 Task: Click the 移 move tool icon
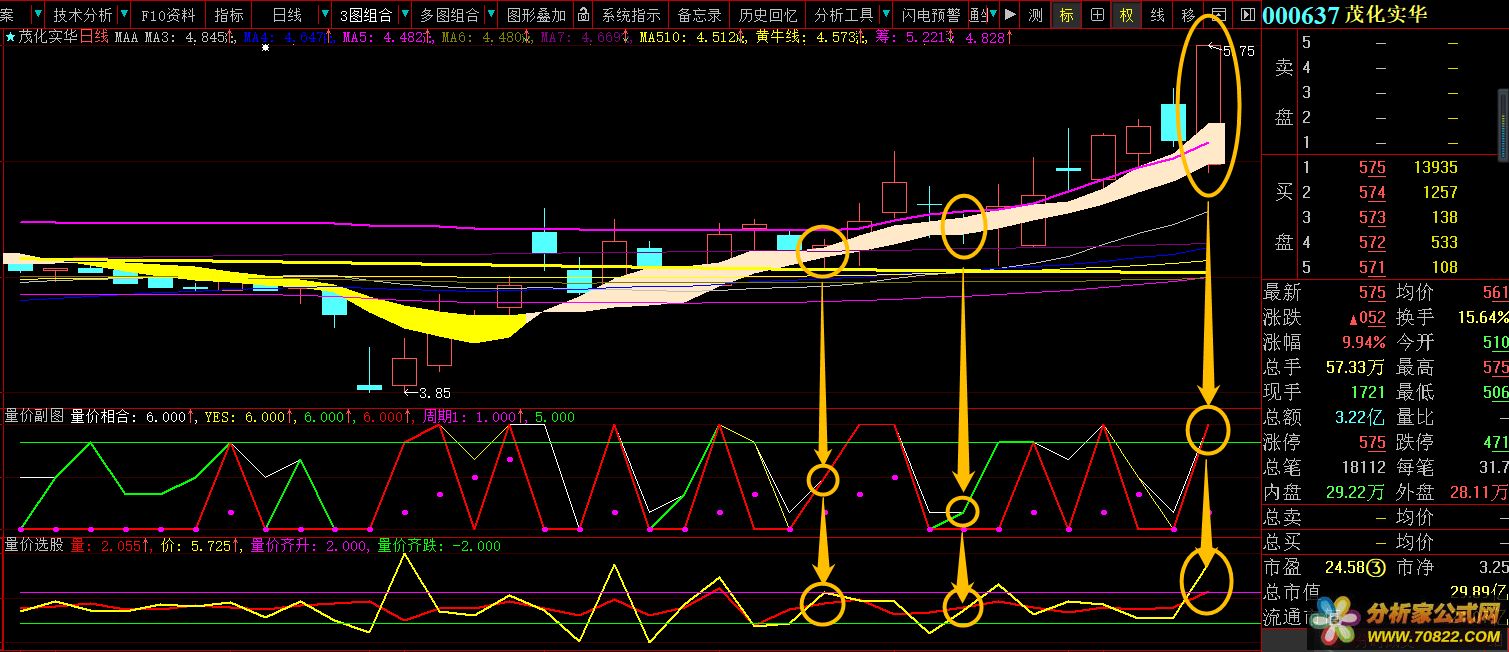point(1187,15)
